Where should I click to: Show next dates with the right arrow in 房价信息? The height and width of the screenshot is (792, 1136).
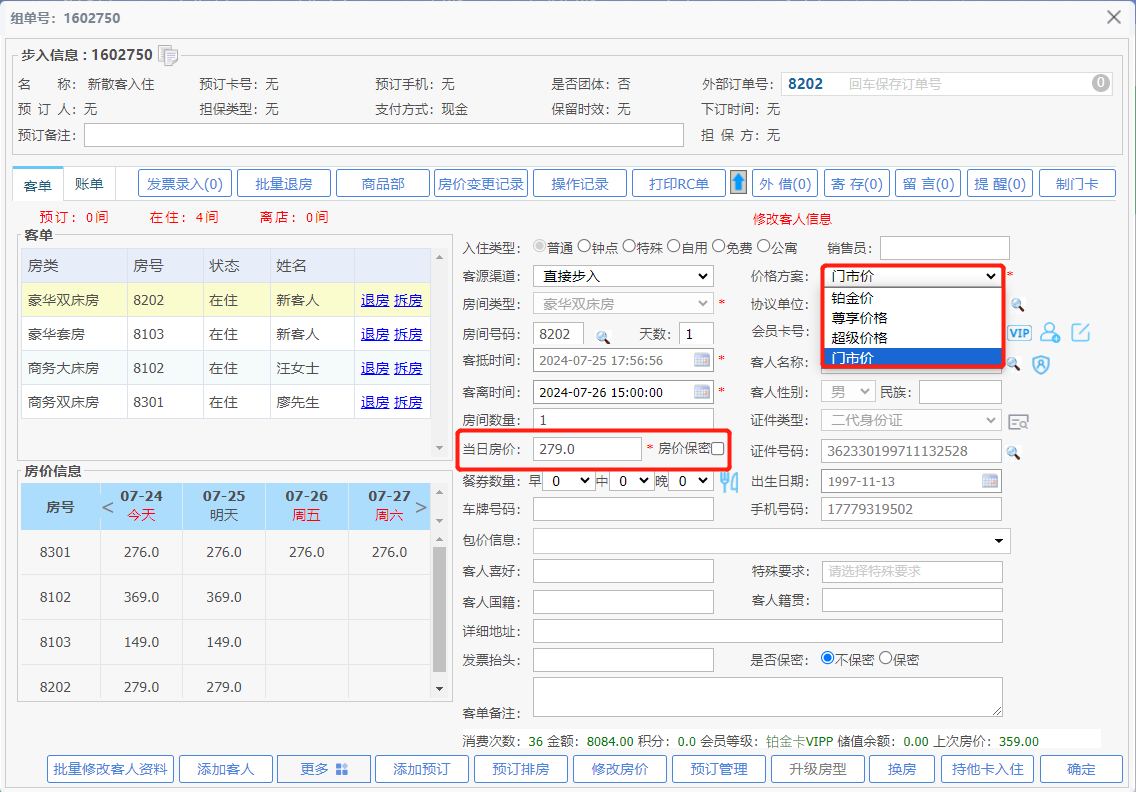pos(421,507)
